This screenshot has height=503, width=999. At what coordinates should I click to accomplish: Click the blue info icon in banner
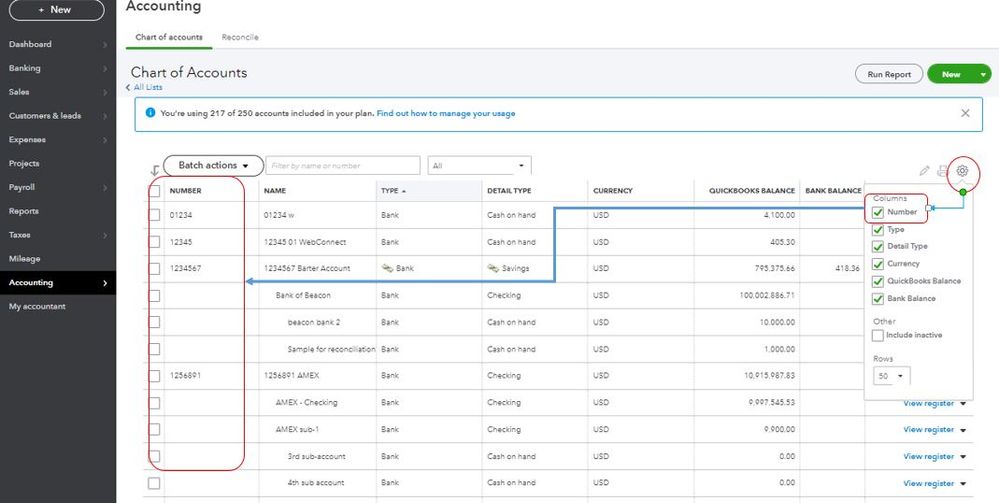coord(150,113)
